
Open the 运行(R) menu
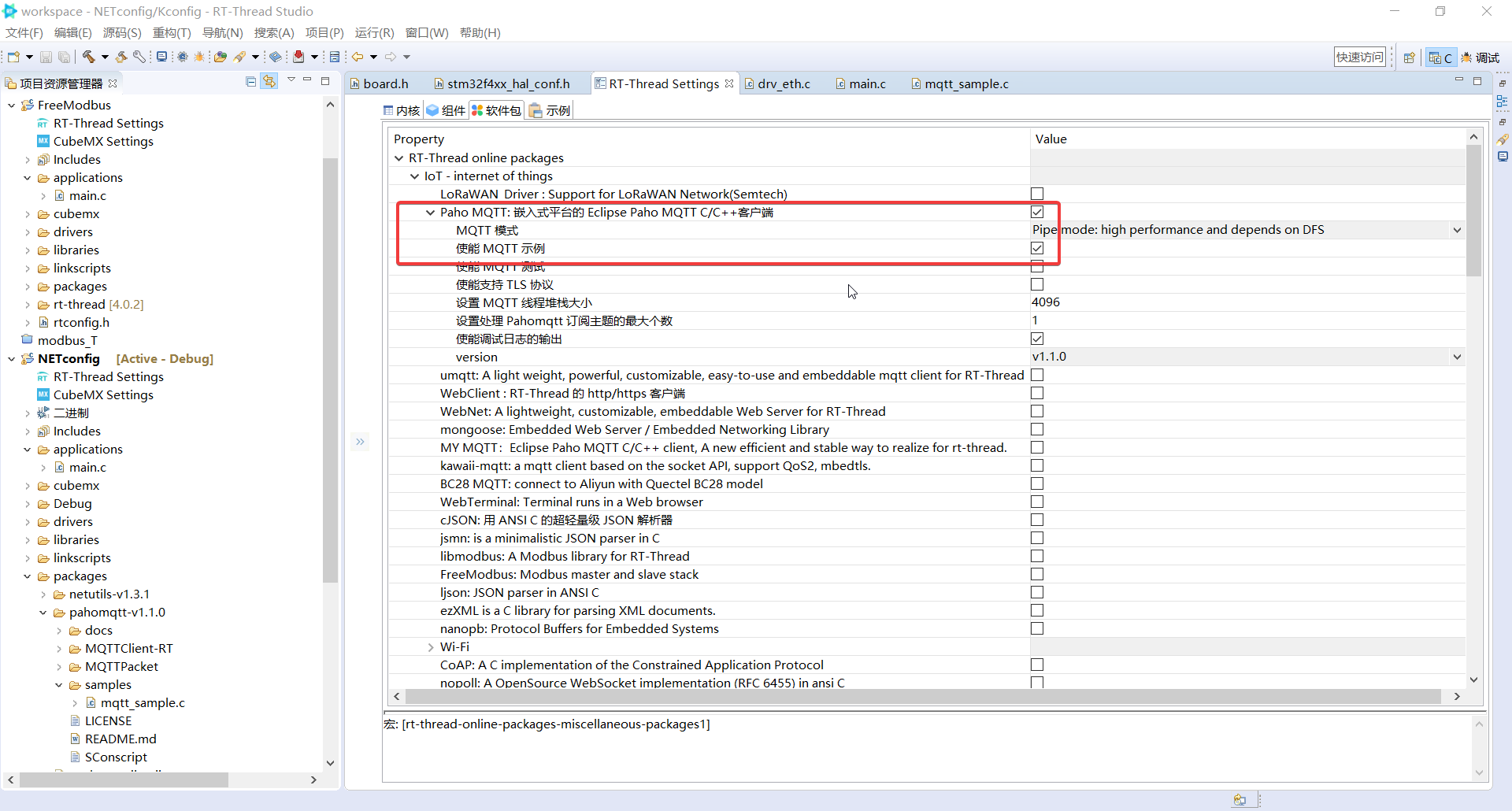[x=374, y=32]
